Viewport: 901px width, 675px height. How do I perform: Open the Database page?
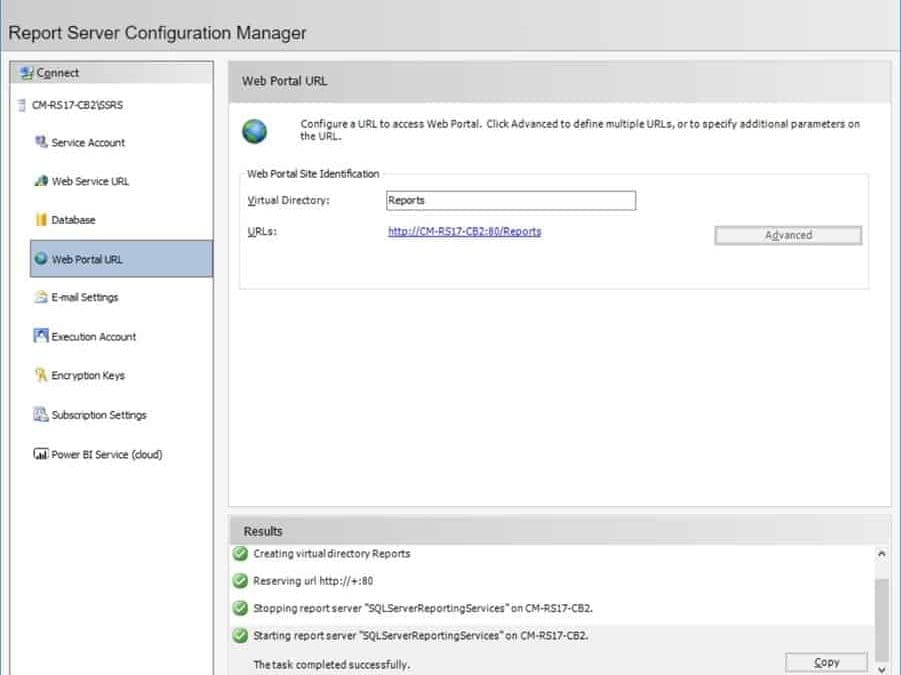[73, 220]
